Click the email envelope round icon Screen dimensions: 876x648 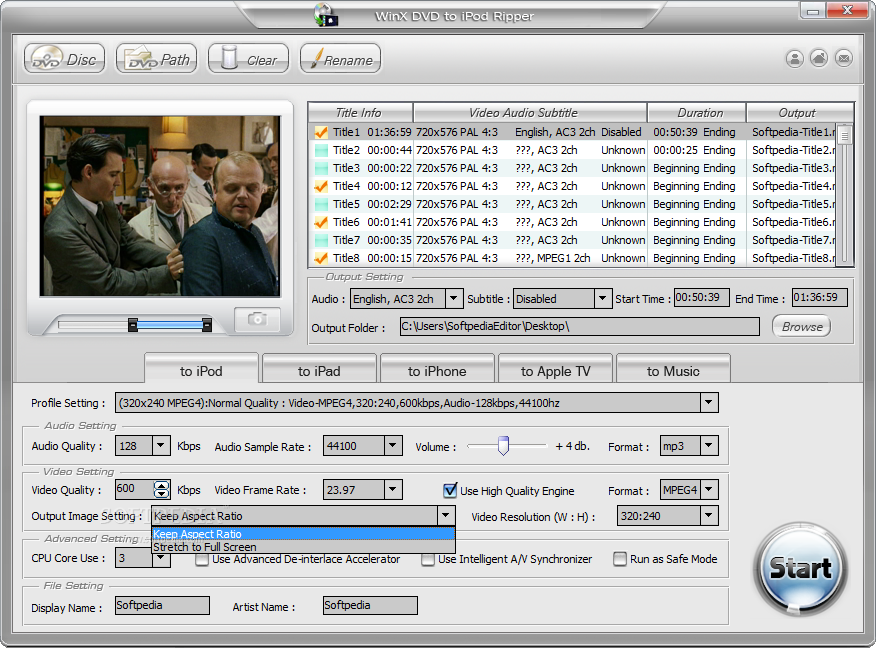(x=844, y=58)
